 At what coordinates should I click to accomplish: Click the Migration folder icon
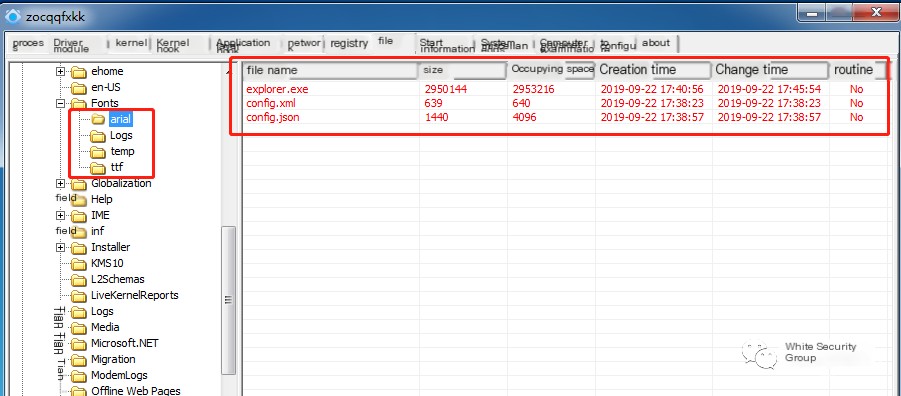(x=78, y=360)
